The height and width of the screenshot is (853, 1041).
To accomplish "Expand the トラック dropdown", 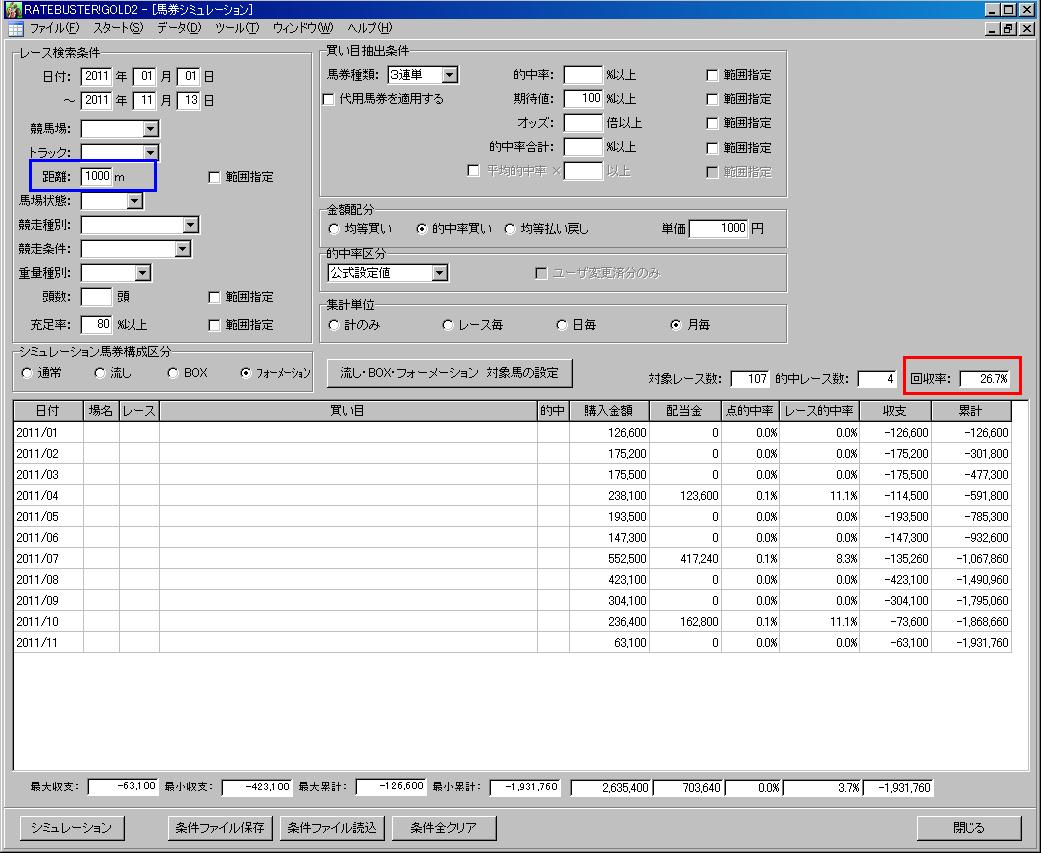I will coord(151,153).
